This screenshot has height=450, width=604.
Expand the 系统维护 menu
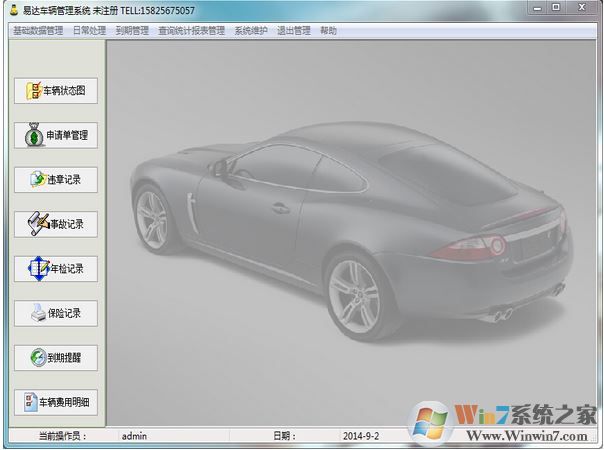252,30
